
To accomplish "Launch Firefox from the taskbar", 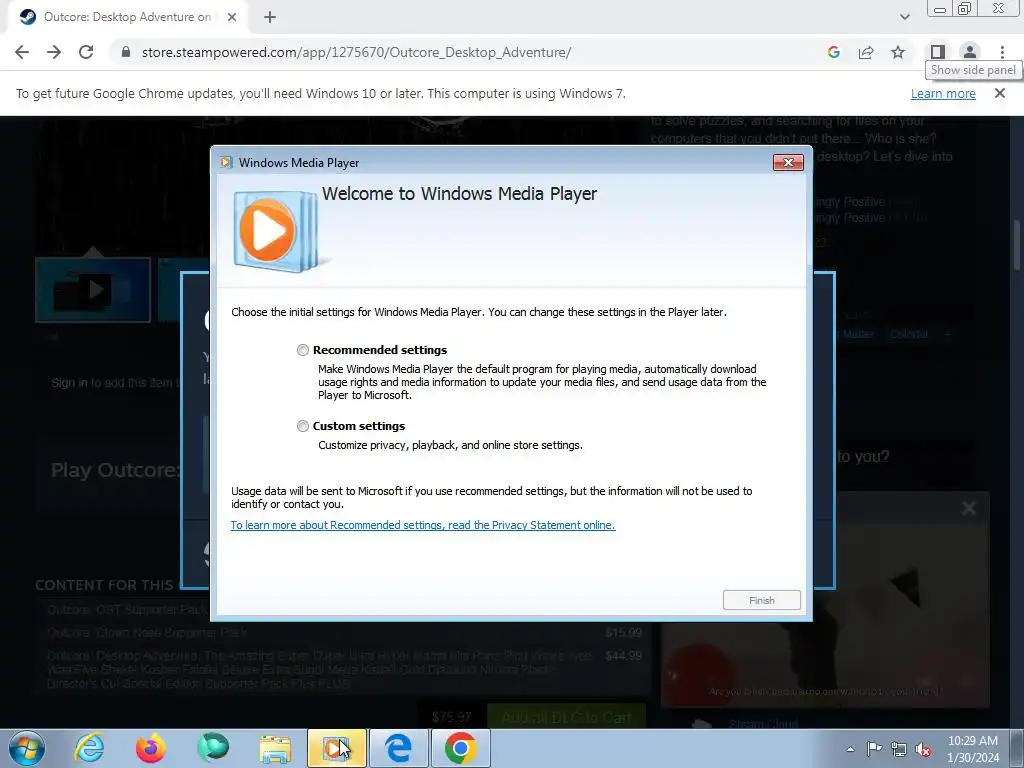I will click(150, 748).
